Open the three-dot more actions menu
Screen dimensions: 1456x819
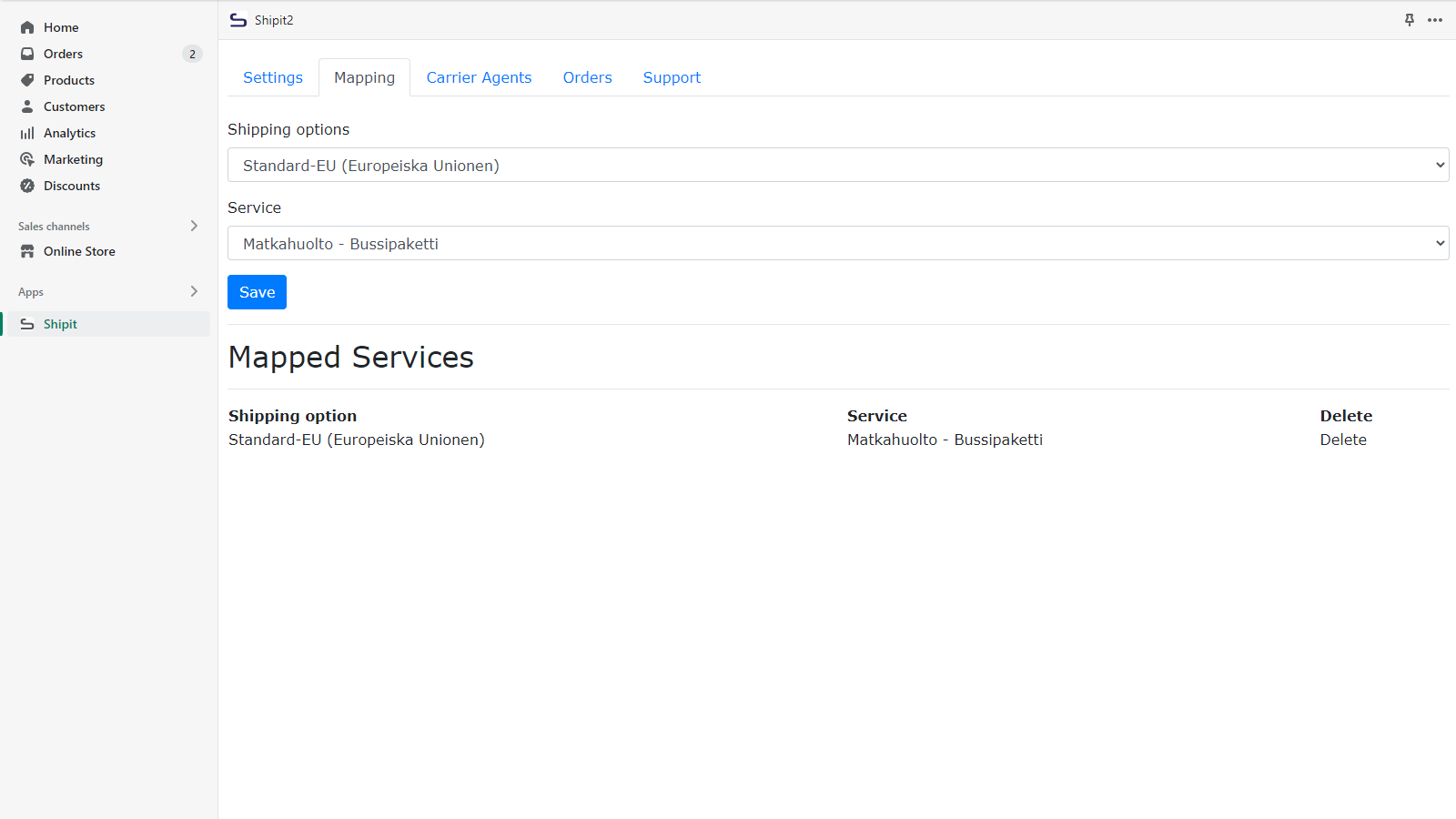pyautogui.click(x=1435, y=20)
